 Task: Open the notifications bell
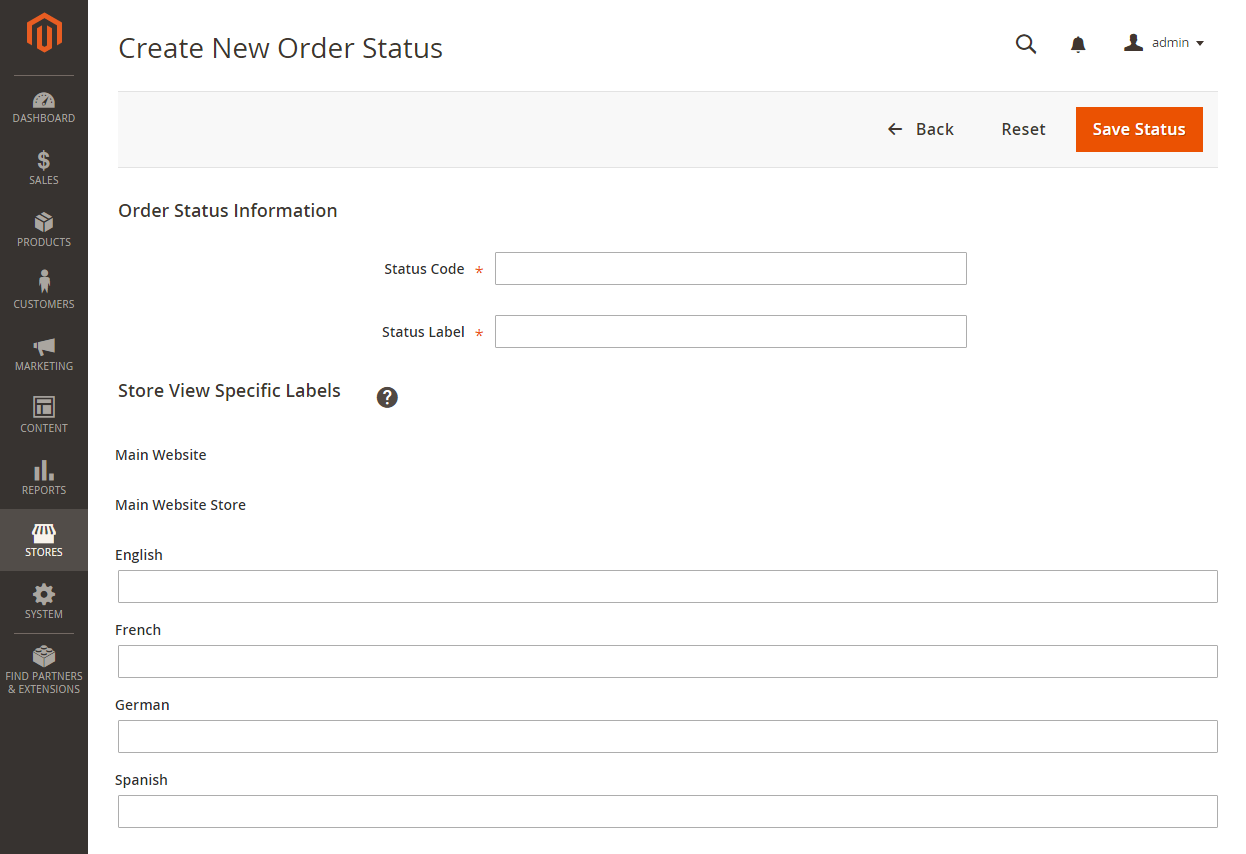pos(1078,44)
